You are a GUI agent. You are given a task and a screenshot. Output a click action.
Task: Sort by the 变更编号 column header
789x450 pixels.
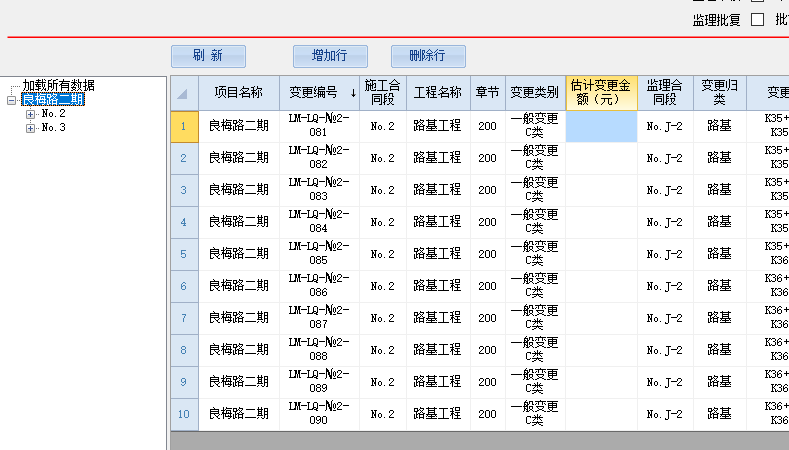click(320, 93)
